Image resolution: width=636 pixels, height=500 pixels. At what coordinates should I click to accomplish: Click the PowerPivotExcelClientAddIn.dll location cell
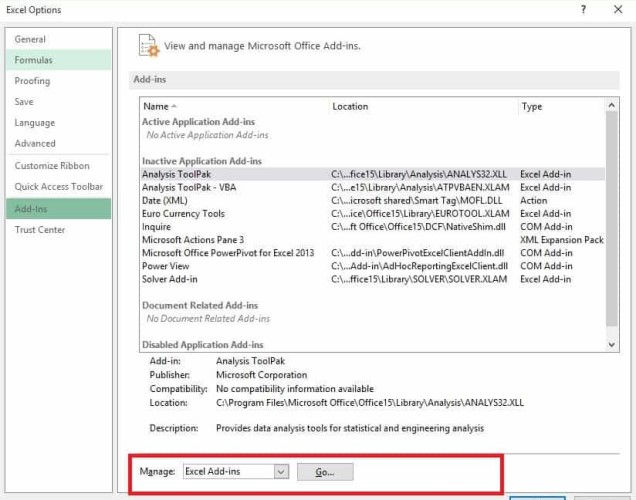point(418,253)
